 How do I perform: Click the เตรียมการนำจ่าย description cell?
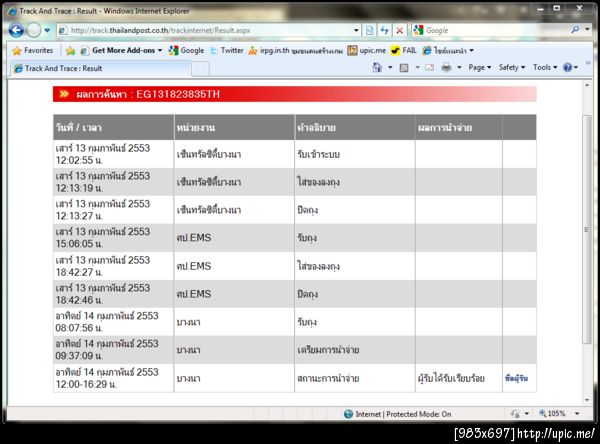coord(355,350)
